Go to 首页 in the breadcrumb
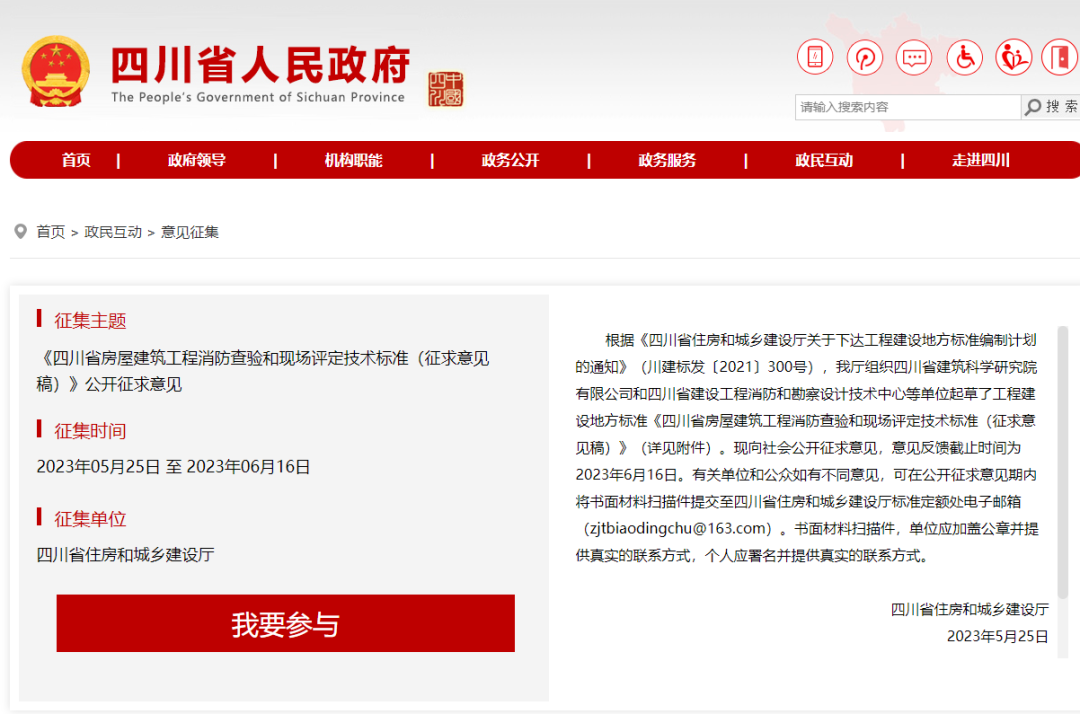Image resolution: width=1080 pixels, height=714 pixels. (51, 232)
